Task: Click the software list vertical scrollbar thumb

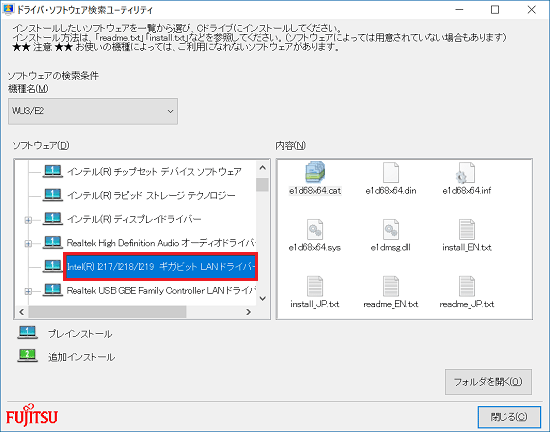Action: point(262,184)
